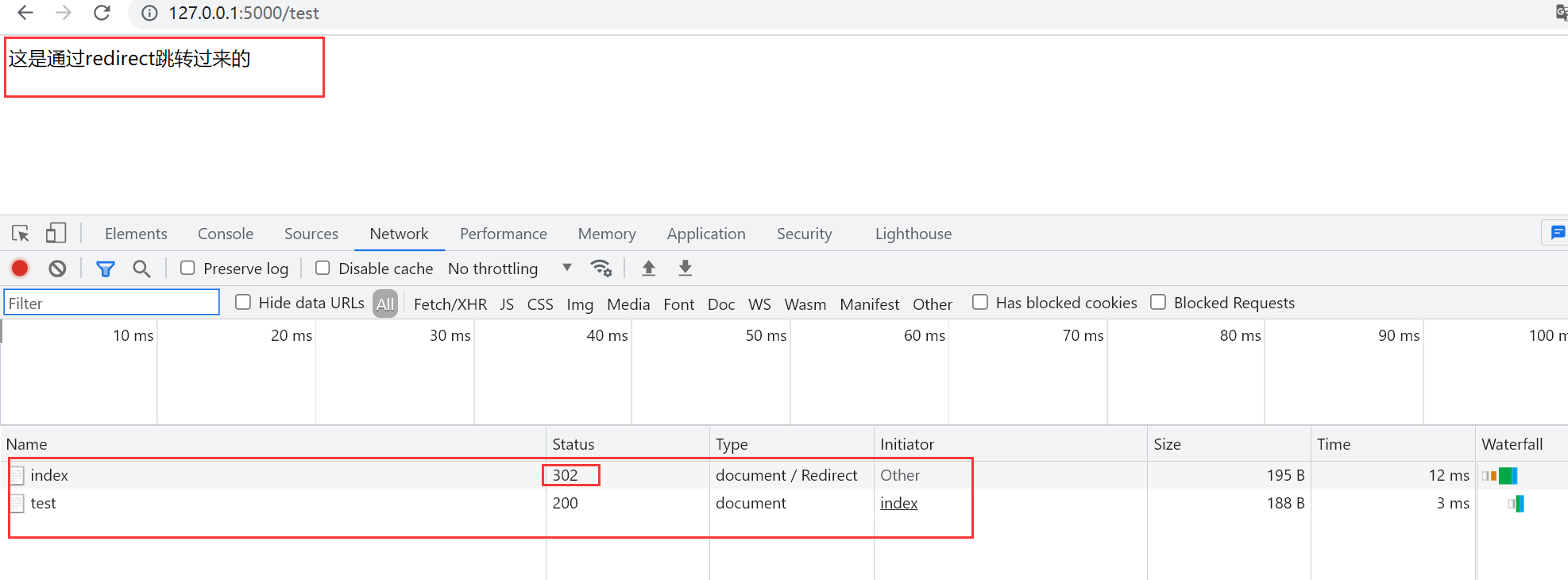Click the Waterfall column header

click(1522, 444)
